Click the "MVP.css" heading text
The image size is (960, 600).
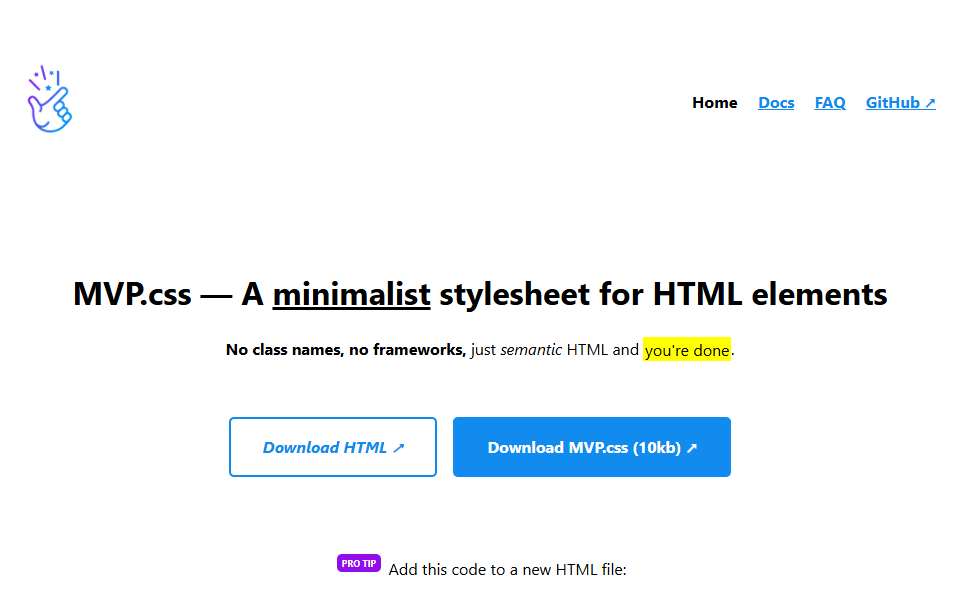[132, 294]
